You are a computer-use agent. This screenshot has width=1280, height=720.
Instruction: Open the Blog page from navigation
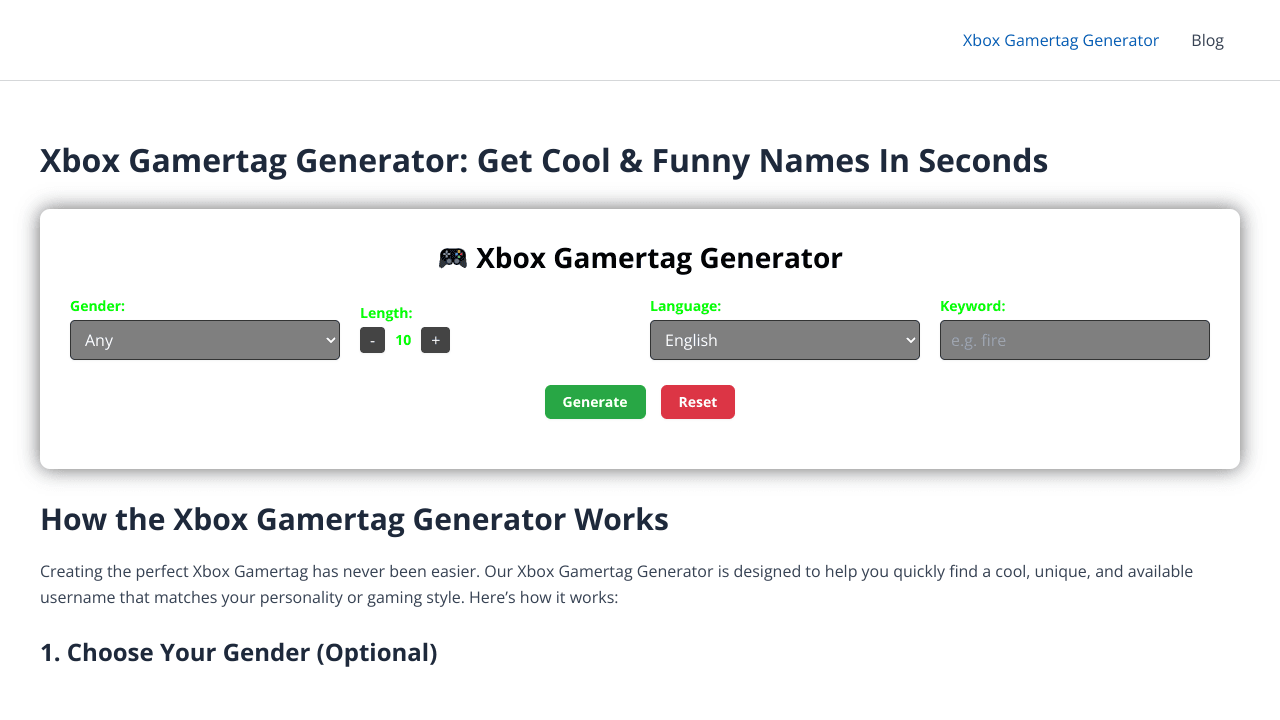point(1206,40)
